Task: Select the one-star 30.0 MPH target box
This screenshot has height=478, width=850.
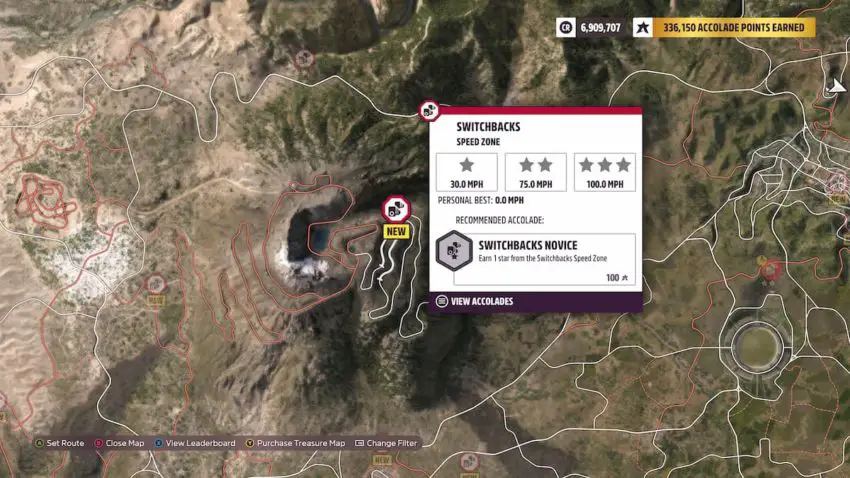Action: [467, 172]
